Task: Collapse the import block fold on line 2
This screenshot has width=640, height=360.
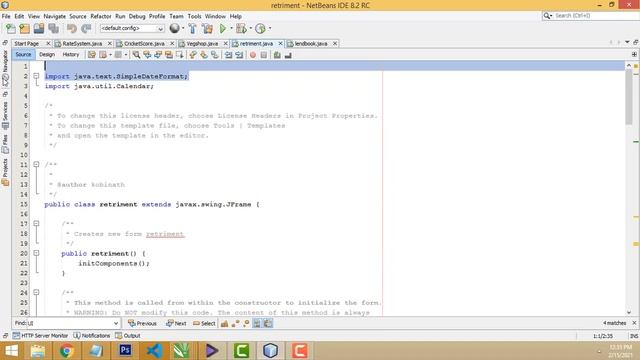Action: tap(36, 76)
